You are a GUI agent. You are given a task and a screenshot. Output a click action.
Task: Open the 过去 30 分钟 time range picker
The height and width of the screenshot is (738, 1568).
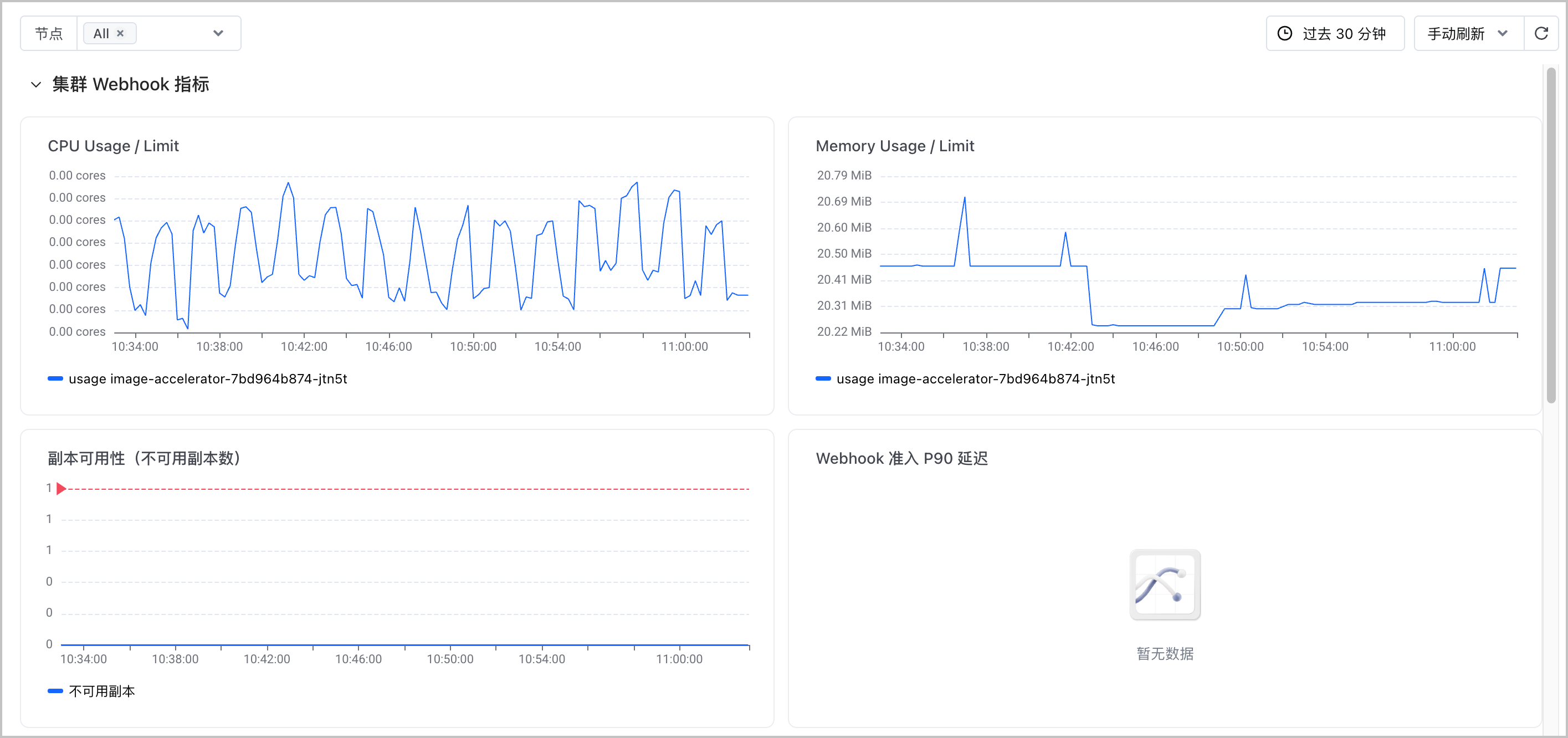tap(1335, 33)
